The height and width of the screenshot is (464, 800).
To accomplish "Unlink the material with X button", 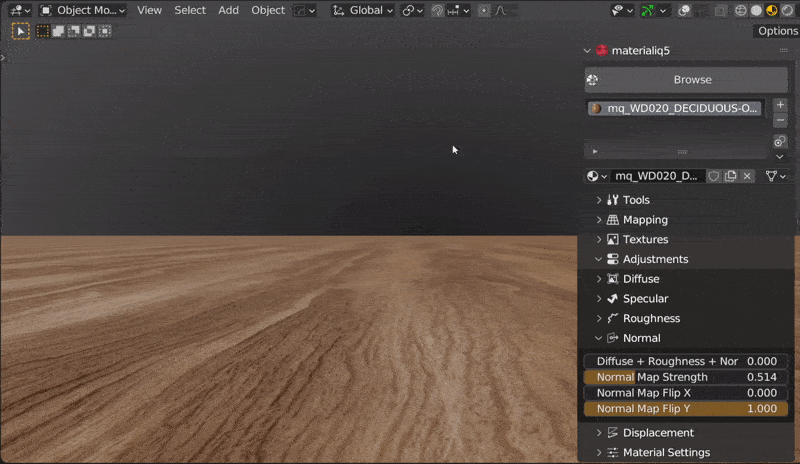I will point(747,176).
